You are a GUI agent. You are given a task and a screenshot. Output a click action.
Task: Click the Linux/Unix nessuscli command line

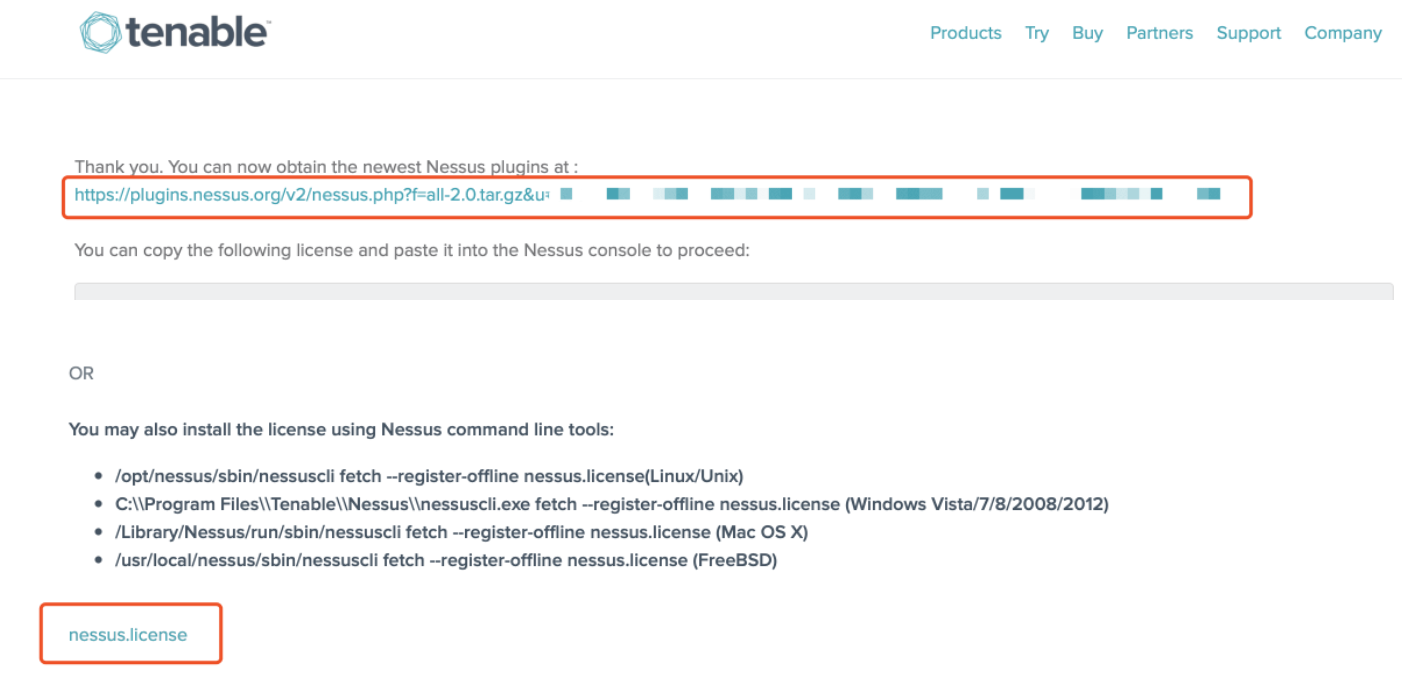tap(430, 475)
